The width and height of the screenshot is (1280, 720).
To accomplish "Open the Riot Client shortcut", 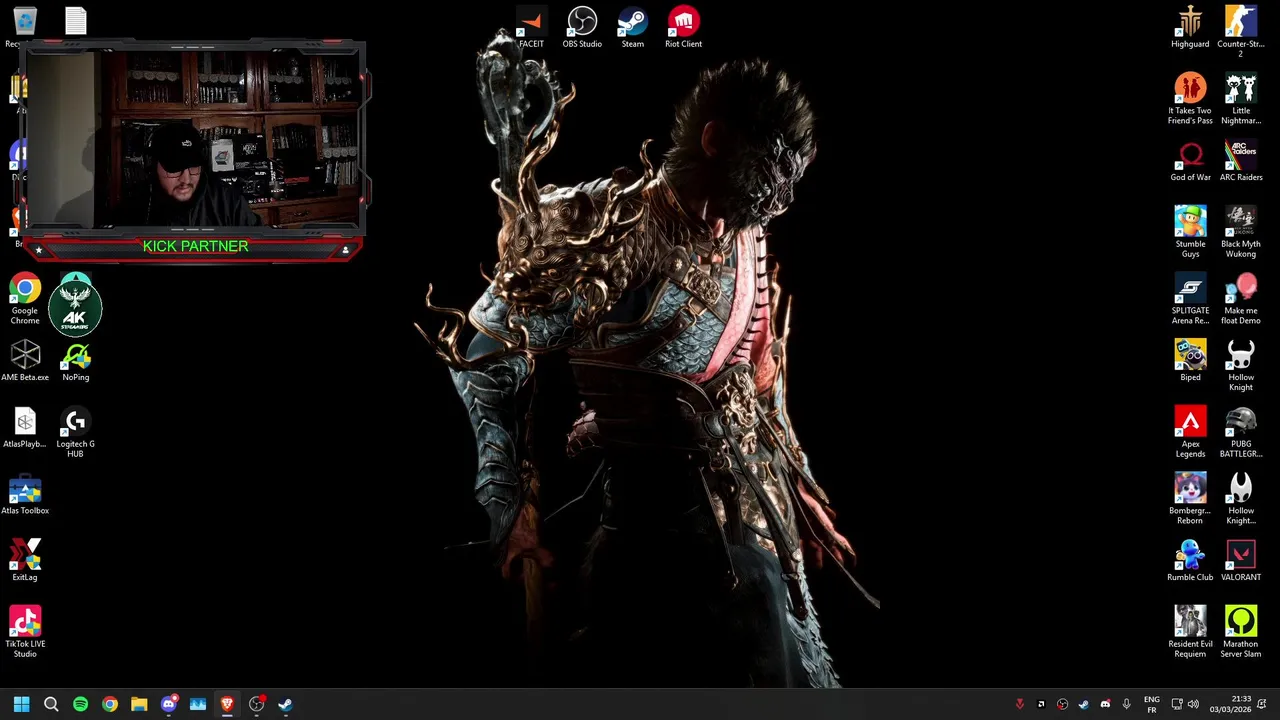I will coord(683,27).
